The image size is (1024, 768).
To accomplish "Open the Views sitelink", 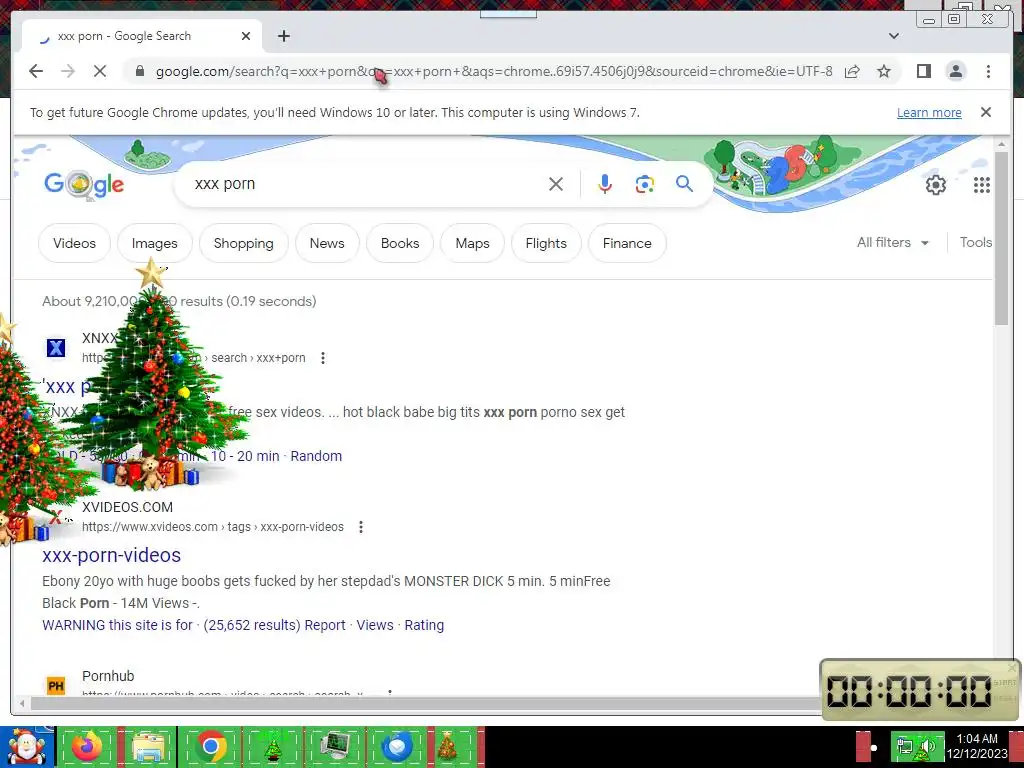I will tap(375, 625).
